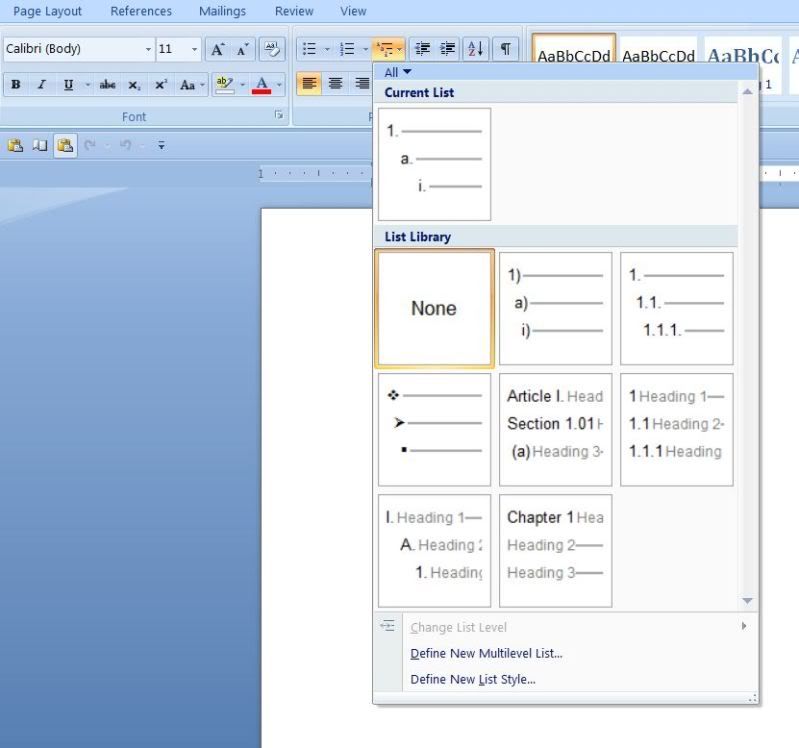Screen dimensions: 799x748
Task: Apply strikethrough formatting
Action: tap(107, 85)
